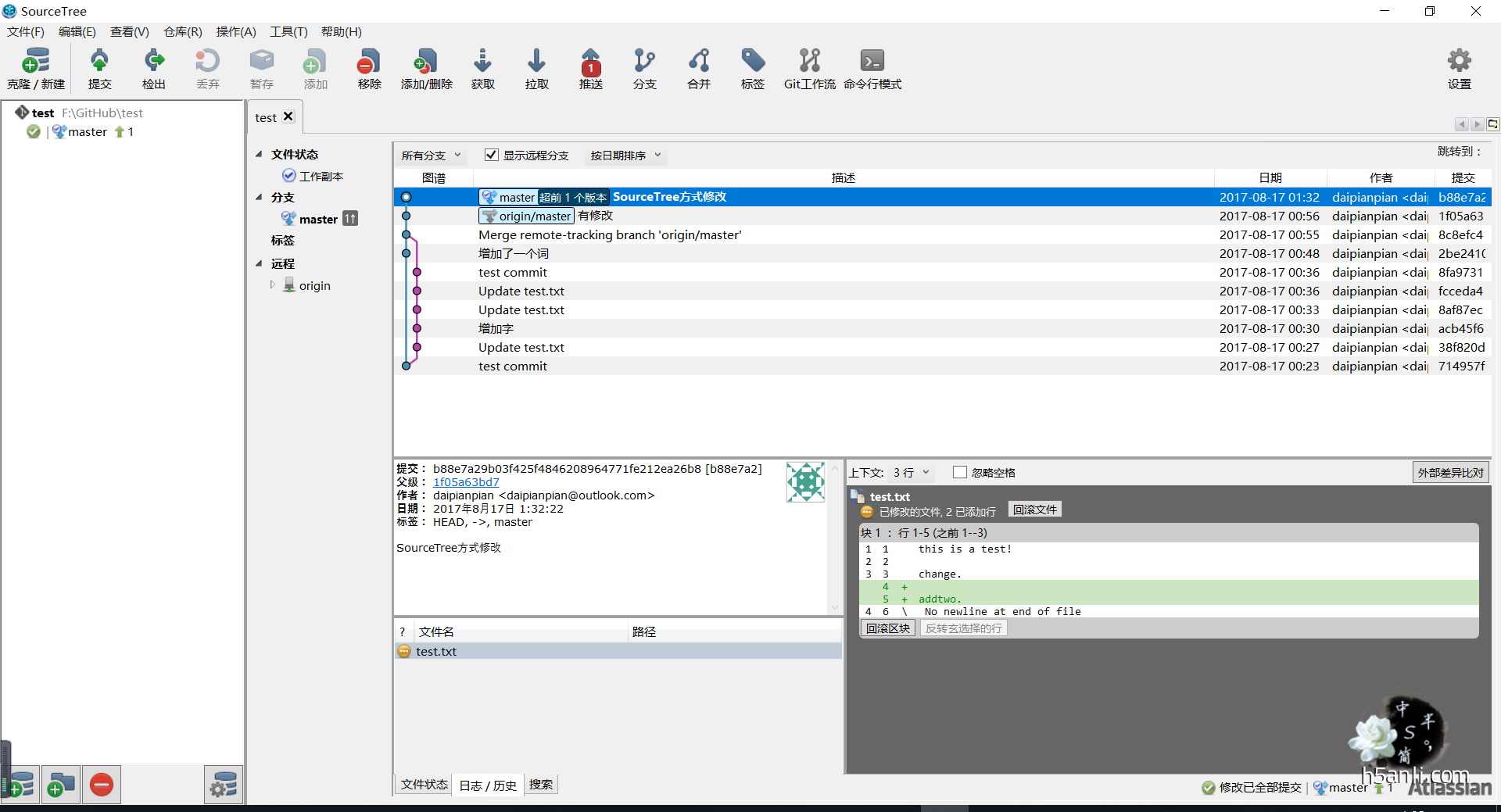Open Git Flow (Git工作流) from toolbar
The width and height of the screenshot is (1501, 812).
[809, 69]
